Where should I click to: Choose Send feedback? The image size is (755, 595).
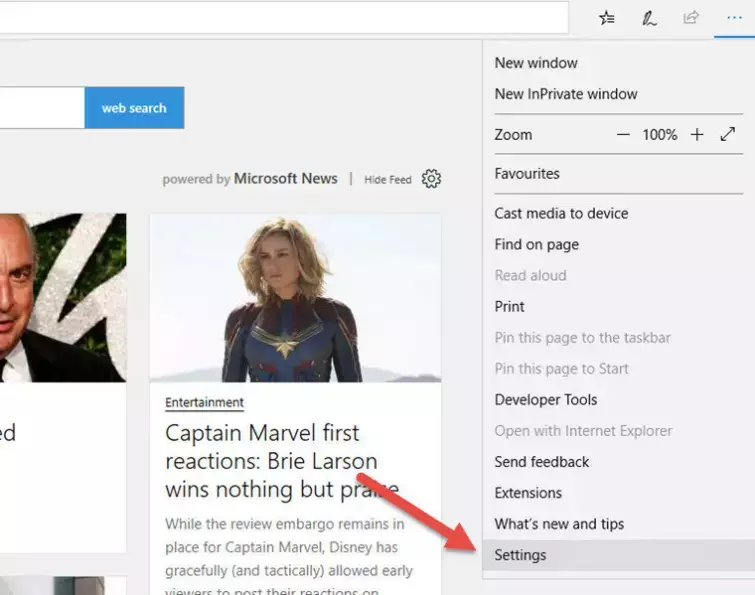tap(618, 462)
